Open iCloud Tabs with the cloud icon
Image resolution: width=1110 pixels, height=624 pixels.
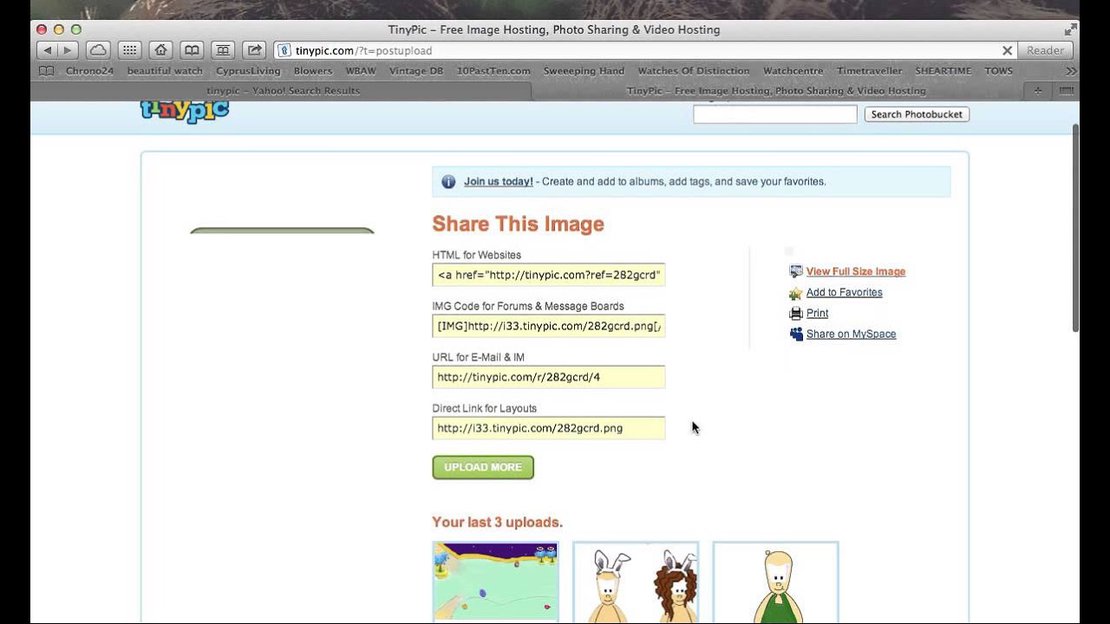click(x=98, y=49)
